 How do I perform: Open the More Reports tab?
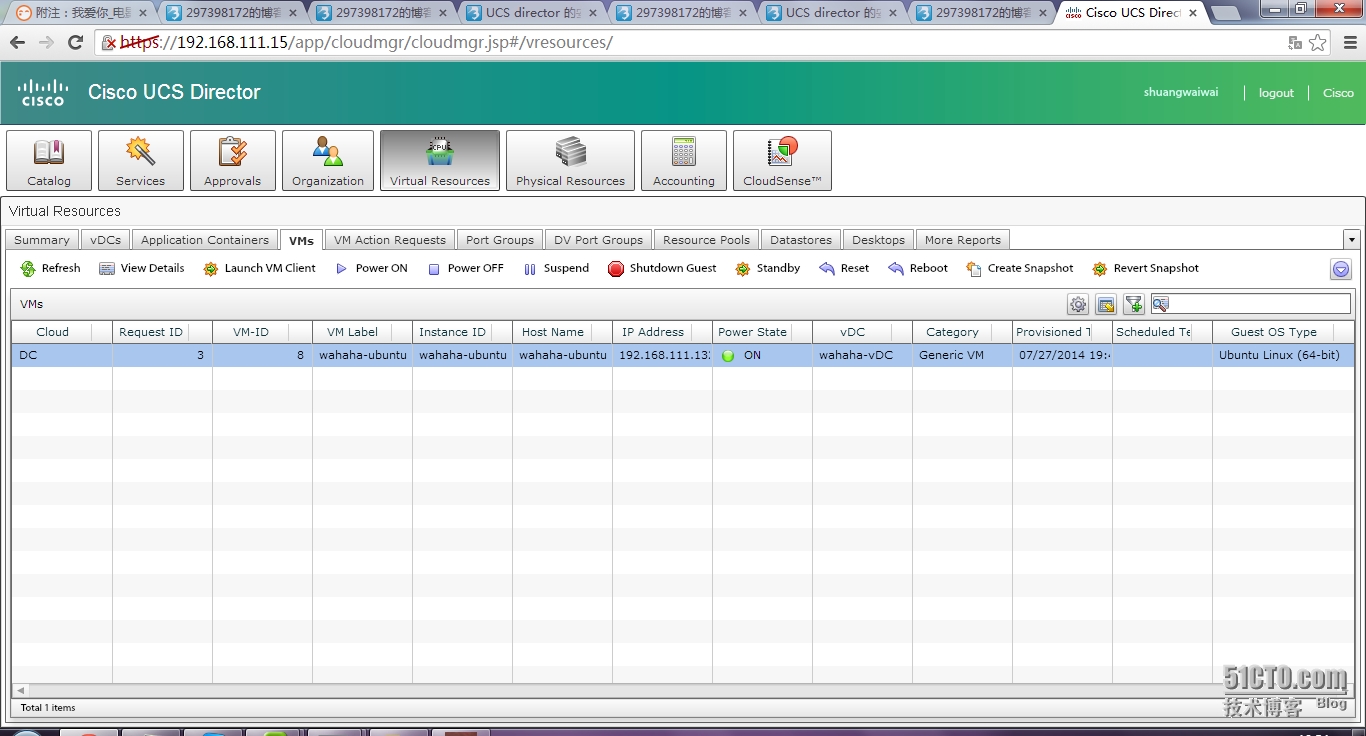click(x=963, y=240)
